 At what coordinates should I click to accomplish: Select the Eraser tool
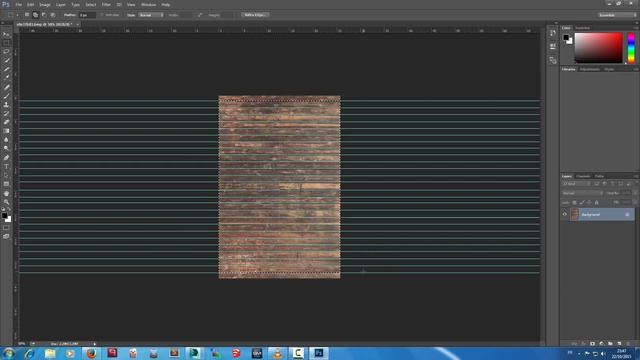(x=6, y=122)
